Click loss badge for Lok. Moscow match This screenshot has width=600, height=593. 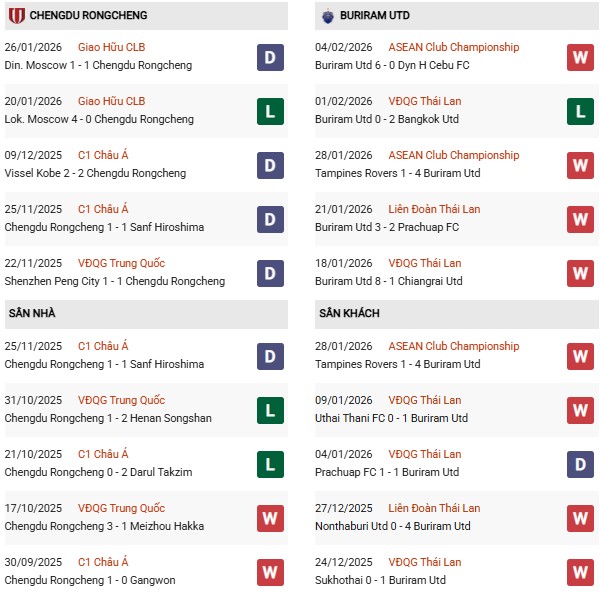click(x=270, y=111)
